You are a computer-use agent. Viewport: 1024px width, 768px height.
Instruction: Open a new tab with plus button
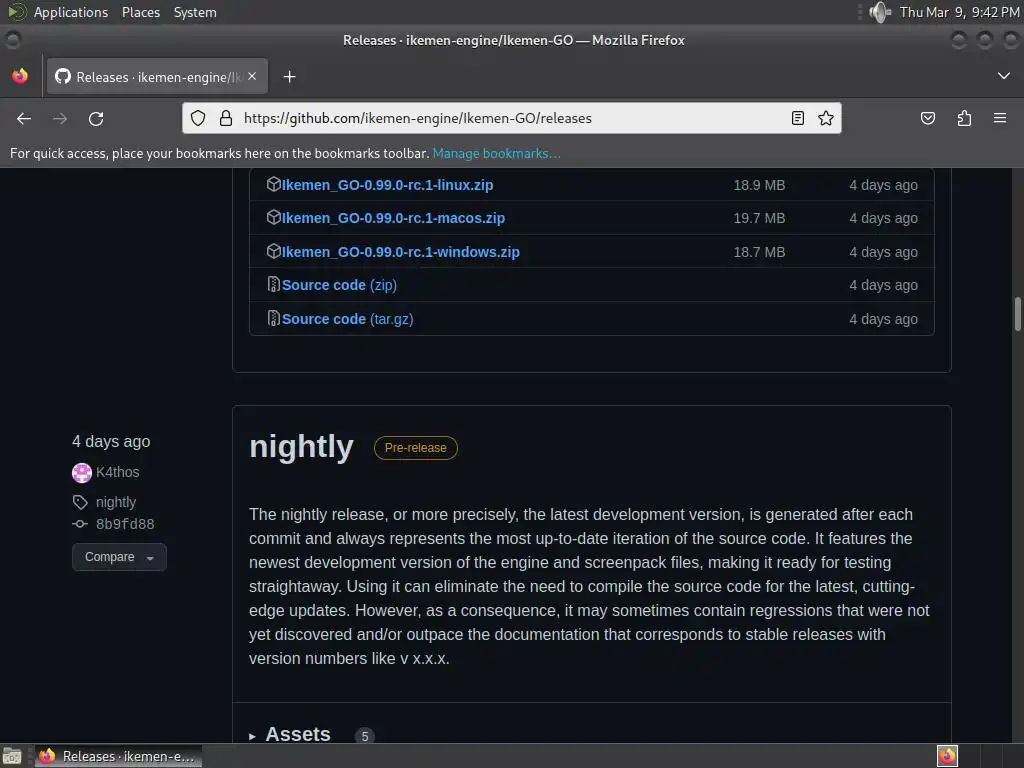tap(289, 77)
